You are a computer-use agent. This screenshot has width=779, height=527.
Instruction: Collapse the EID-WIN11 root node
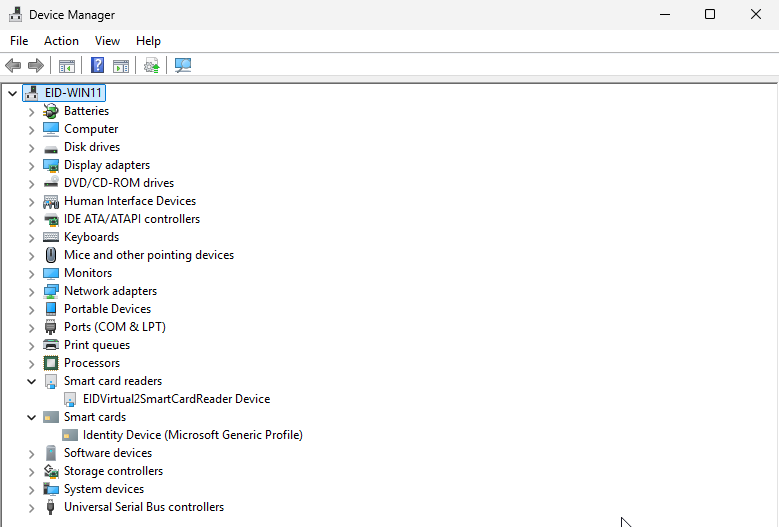(x=12, y=93)
